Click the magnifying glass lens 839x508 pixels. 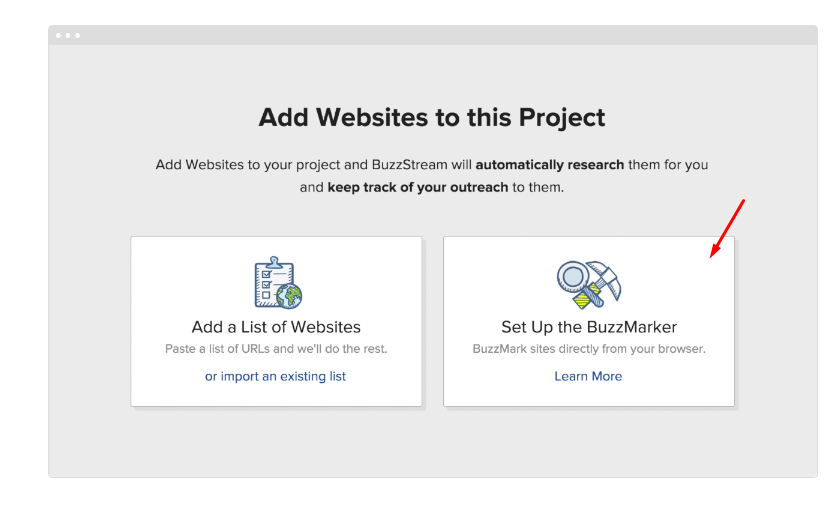coord(573,277)
